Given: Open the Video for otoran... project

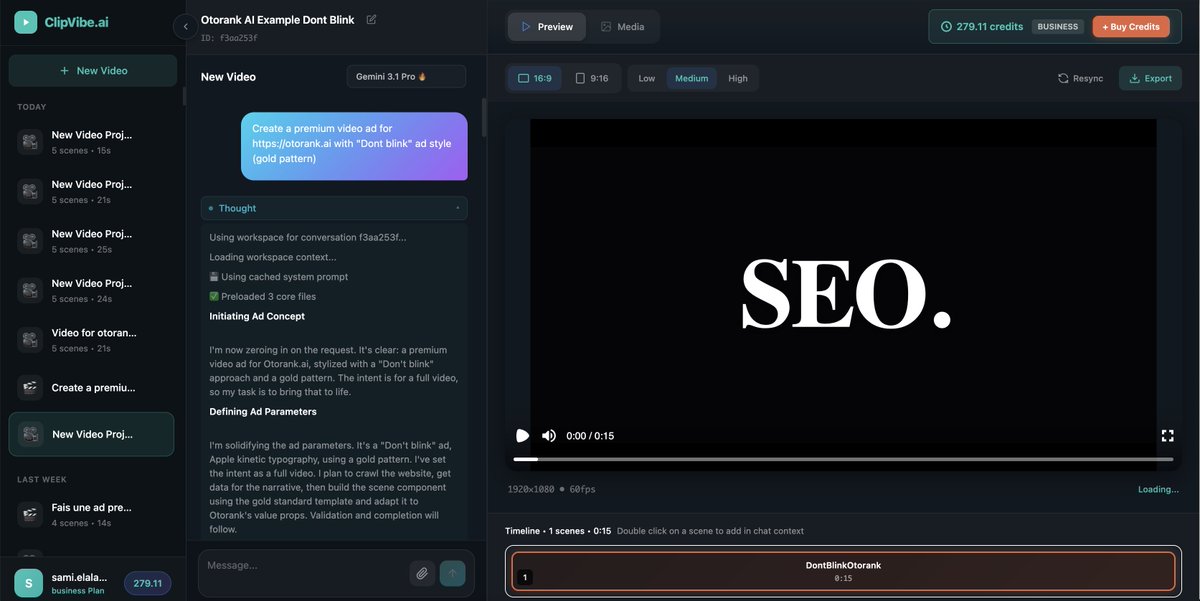Looking at the screenshot, I should 93,340.
